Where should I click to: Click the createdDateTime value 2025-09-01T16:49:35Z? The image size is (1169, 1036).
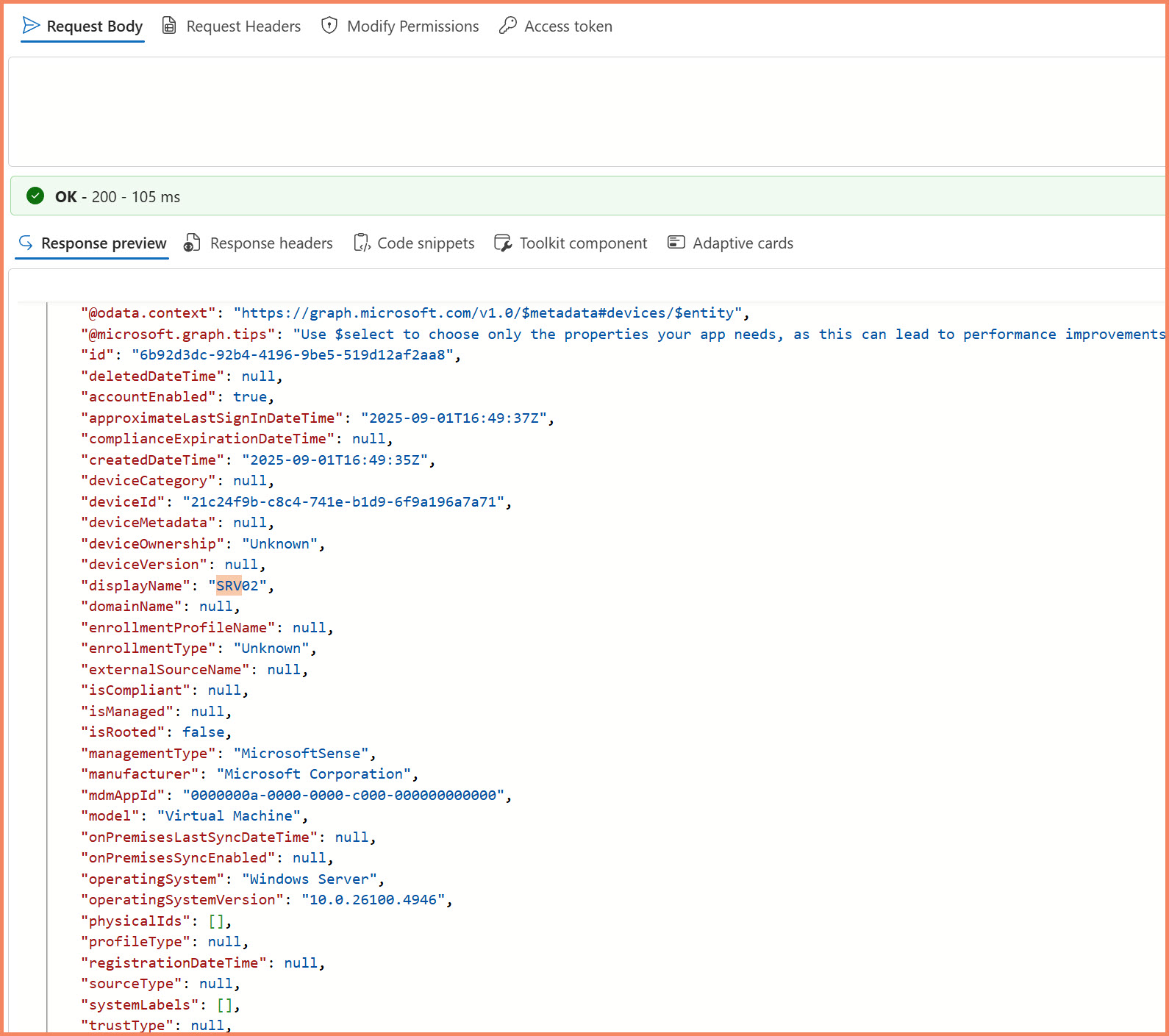coord(335,460)
